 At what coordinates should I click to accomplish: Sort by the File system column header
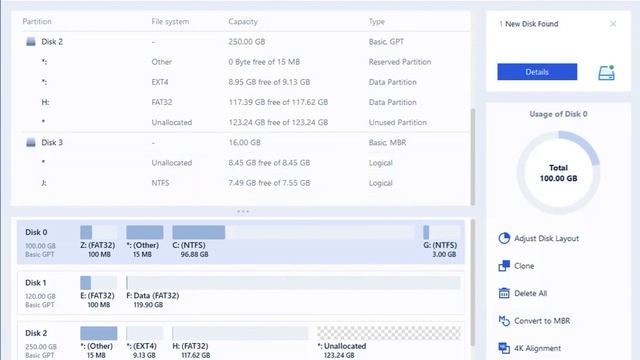(x=170, y=22)
